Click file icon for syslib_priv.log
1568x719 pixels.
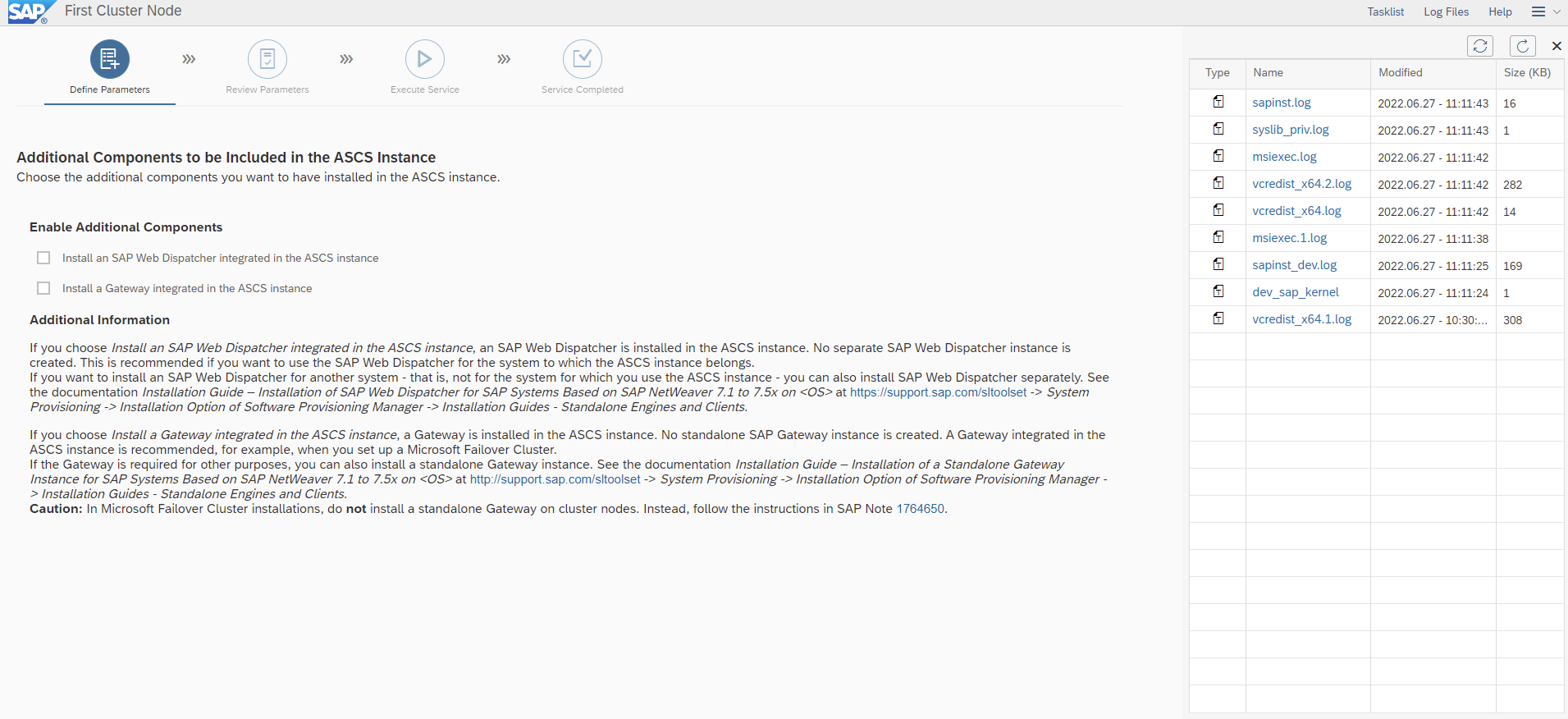1218,129
